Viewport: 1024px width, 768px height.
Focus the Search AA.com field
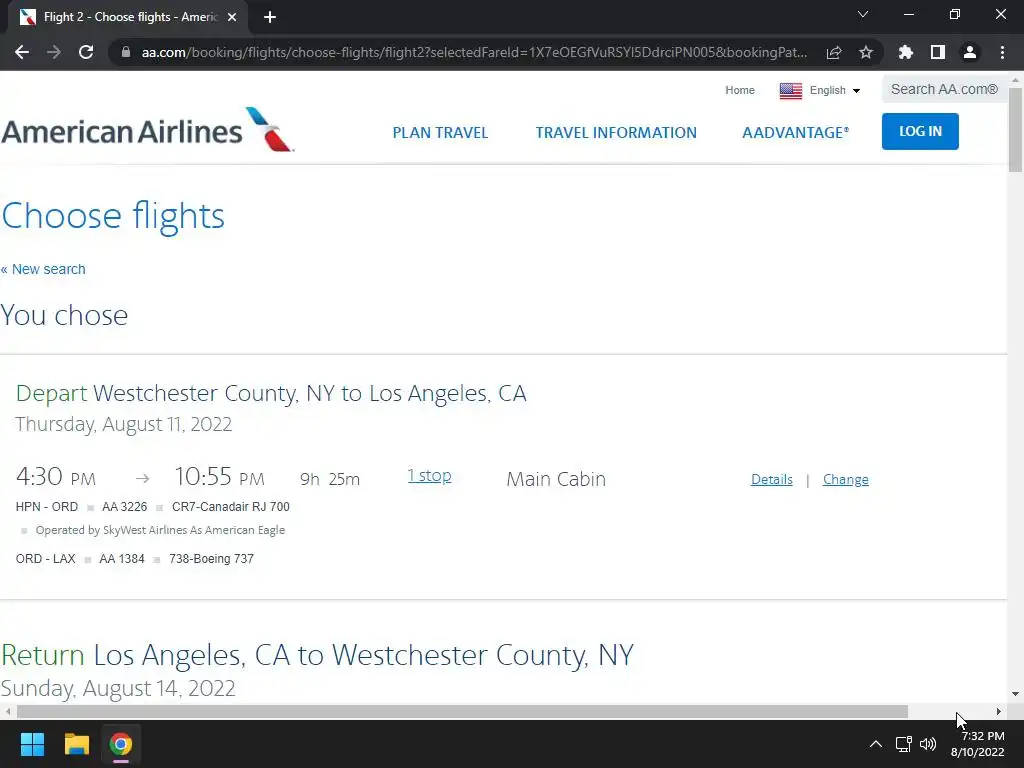[944, 89]
